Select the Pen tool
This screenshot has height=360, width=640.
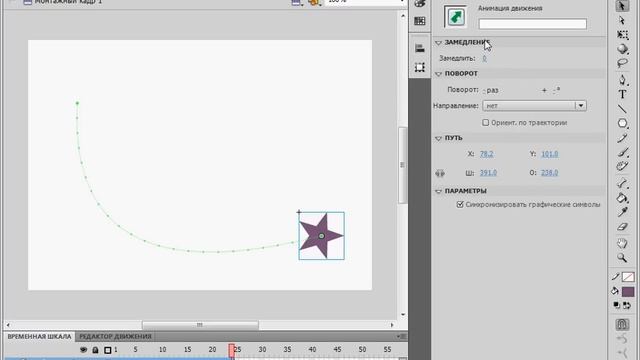pos(622,80)
